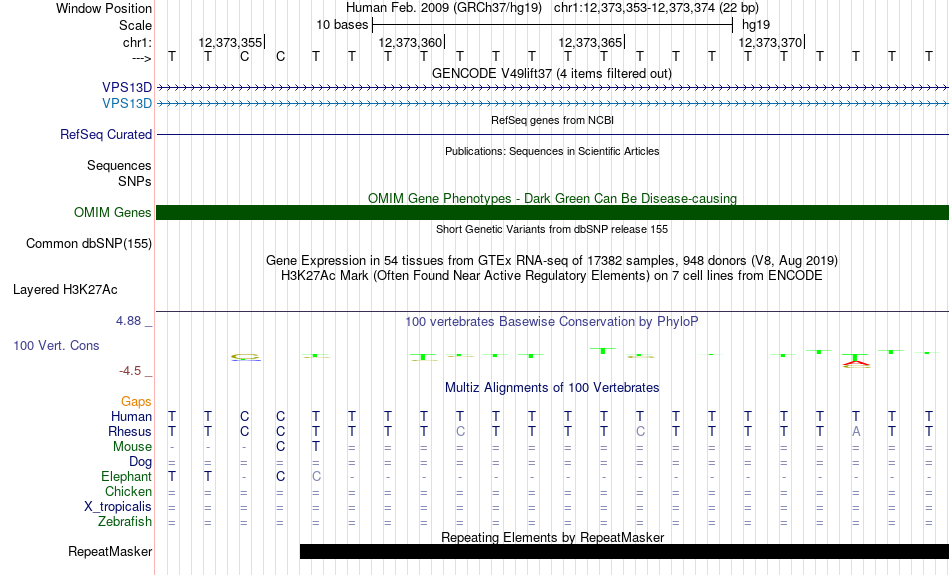
Task: Open the RefSeq Curated track label
Action: coord(105,135)
